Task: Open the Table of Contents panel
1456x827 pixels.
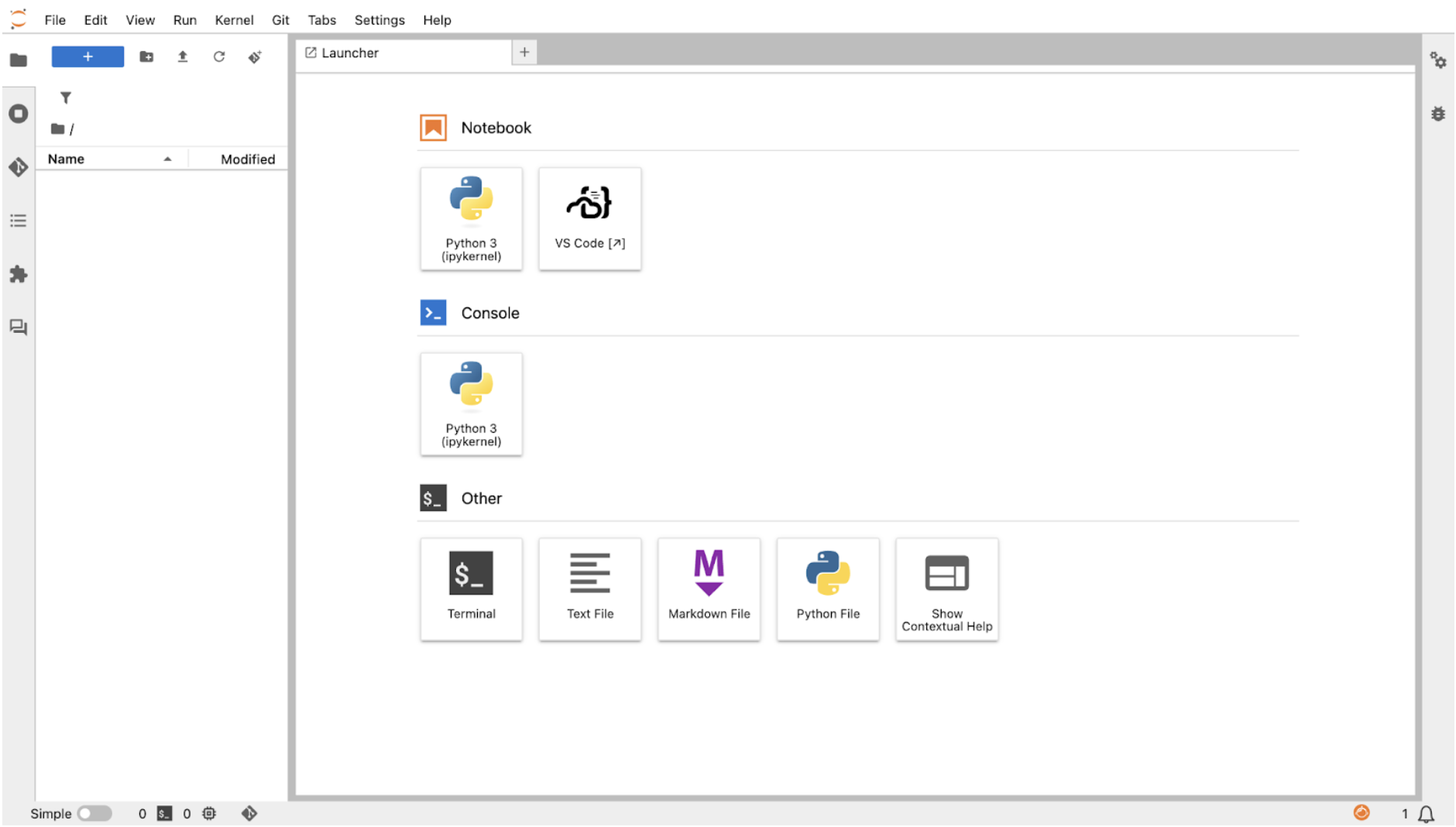Action: click(x=19, y=221)
